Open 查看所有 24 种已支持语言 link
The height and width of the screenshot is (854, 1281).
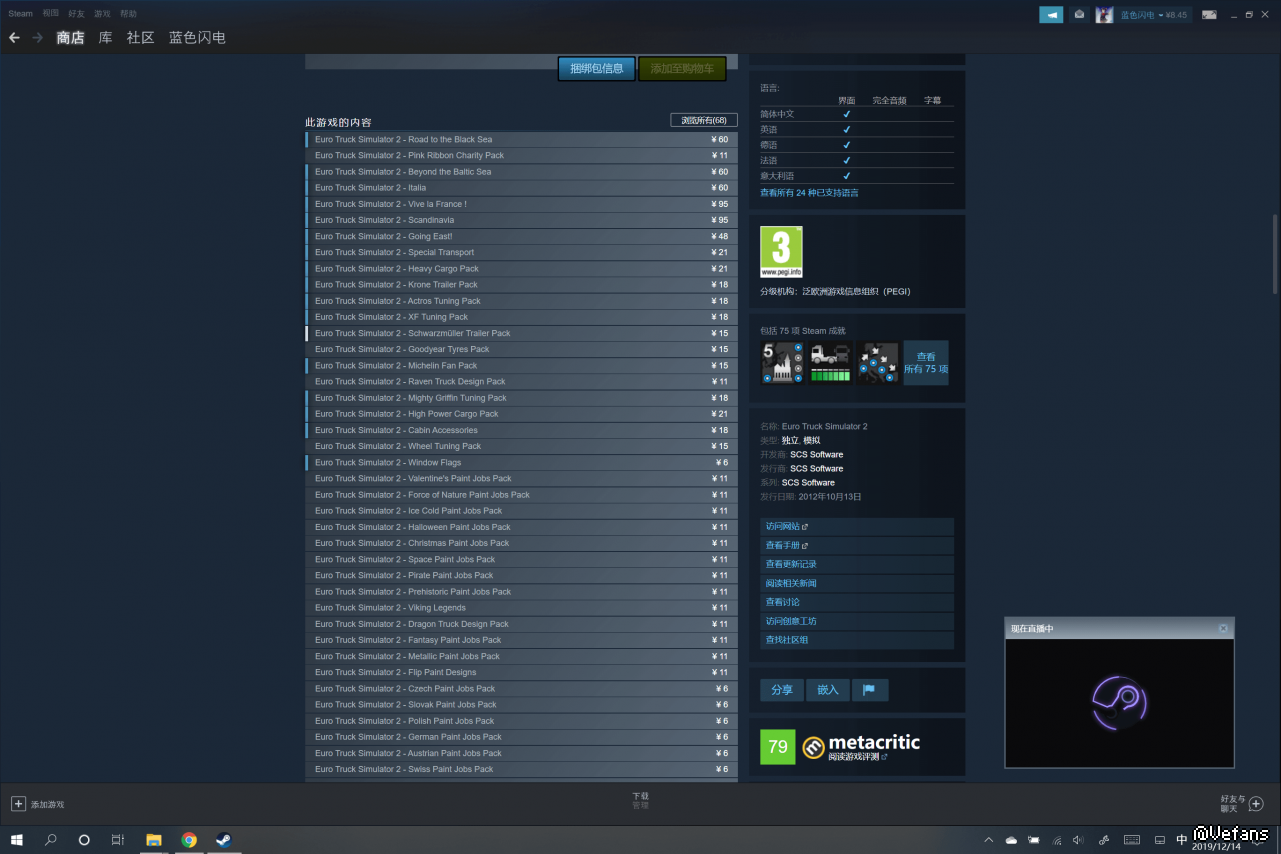coord(809,193)
